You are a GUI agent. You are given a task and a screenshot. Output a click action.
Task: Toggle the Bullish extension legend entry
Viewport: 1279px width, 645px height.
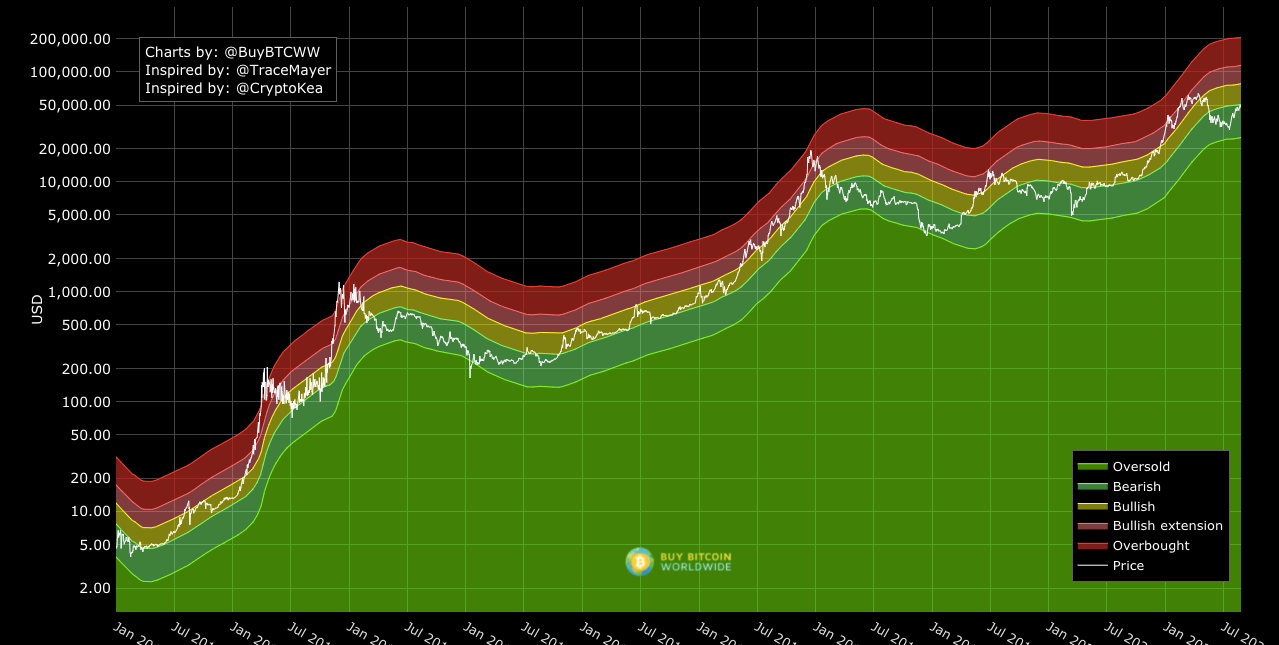point(1167,526)
